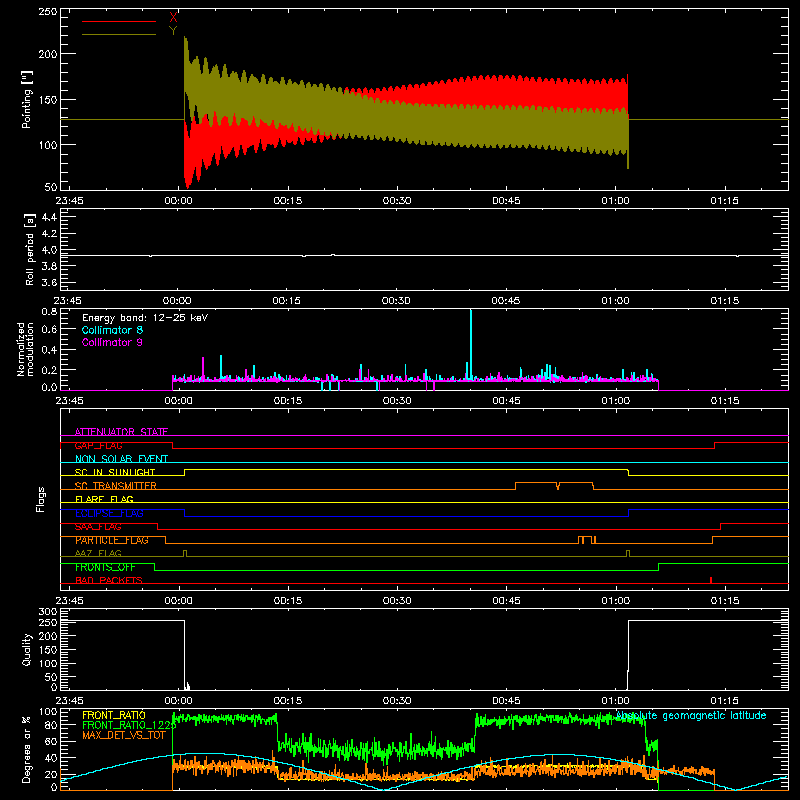
Task: Click 'Energy band: 12-25 keV' text
Action: click(145, 318)
